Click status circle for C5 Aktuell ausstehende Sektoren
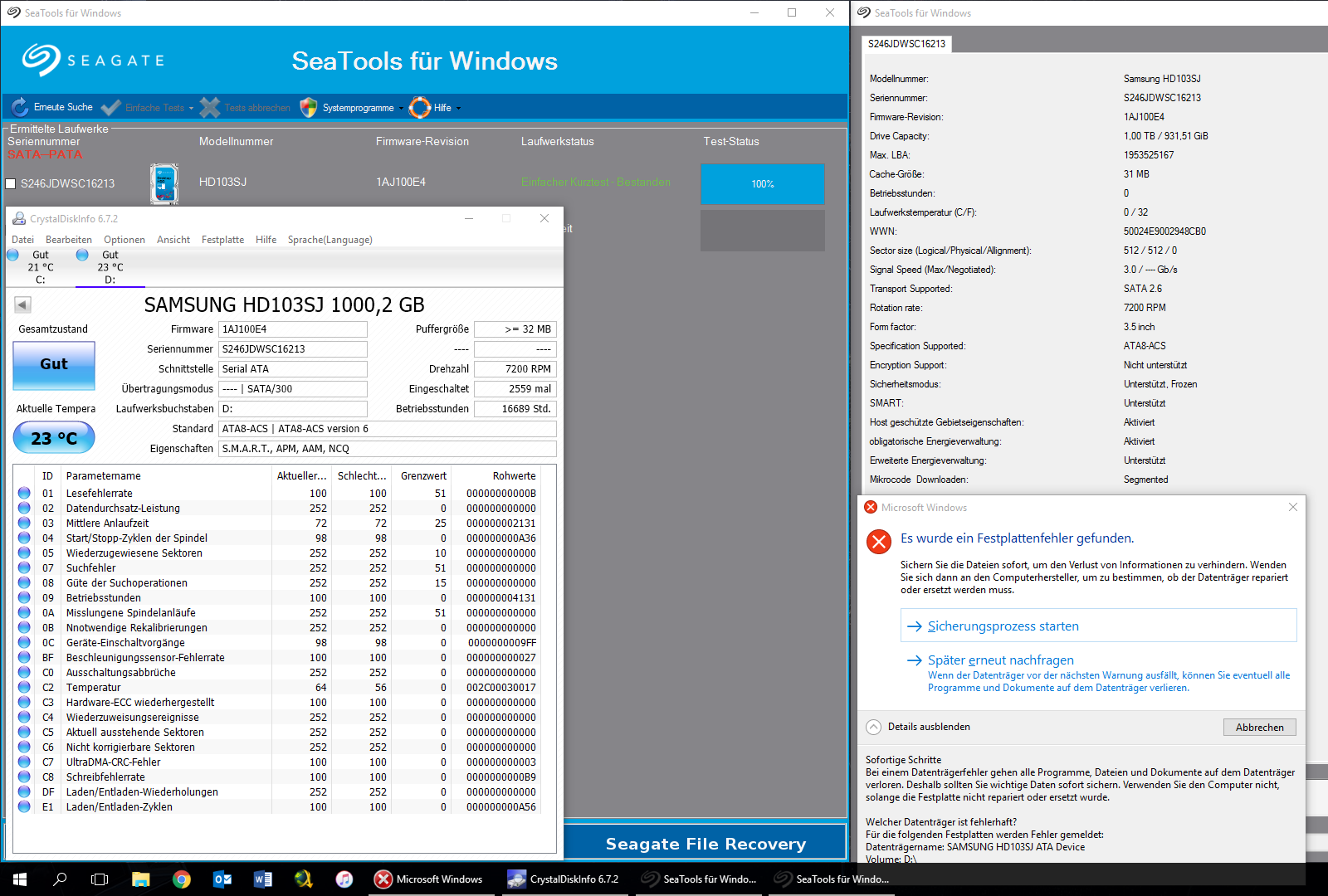 (24, 732)
